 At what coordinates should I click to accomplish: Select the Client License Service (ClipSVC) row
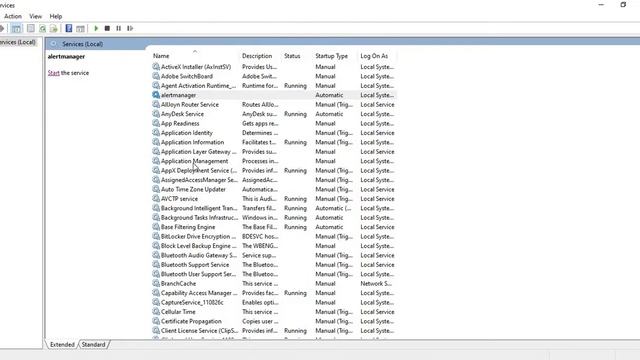point(273,330)
